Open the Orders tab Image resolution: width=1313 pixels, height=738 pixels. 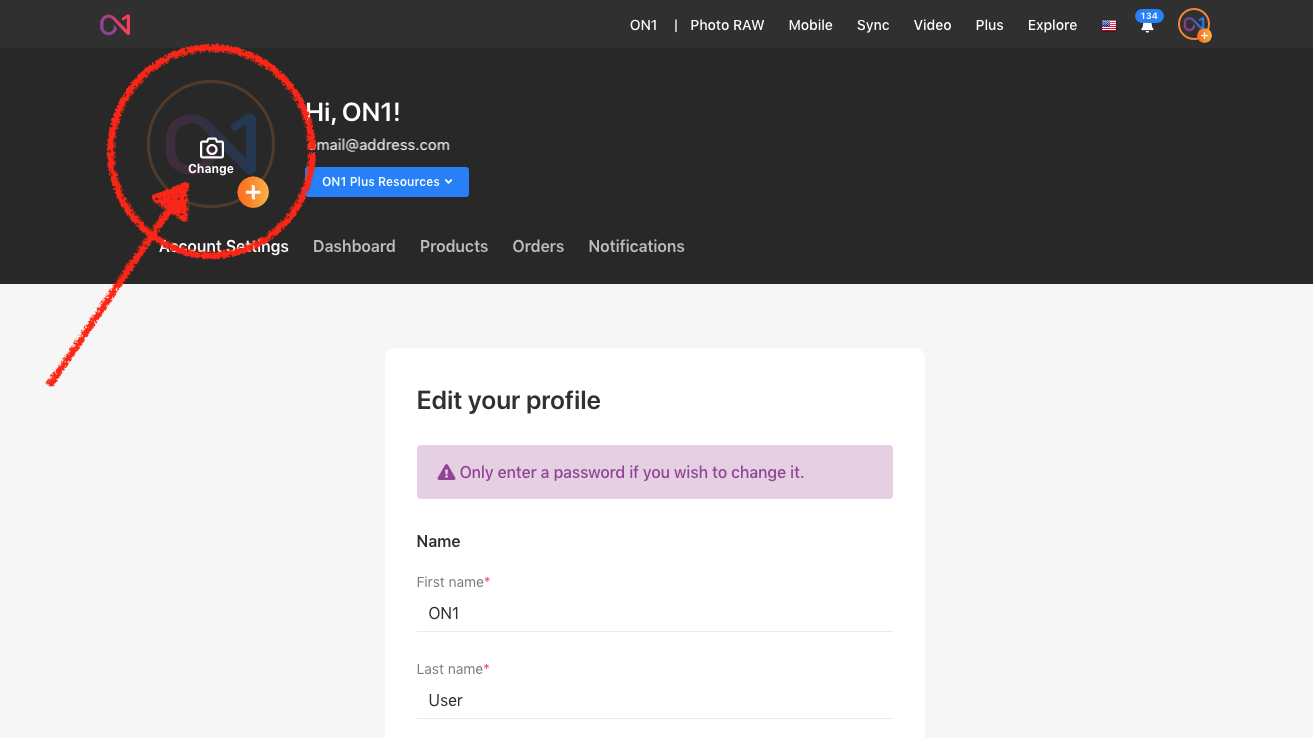coord(538,246)
